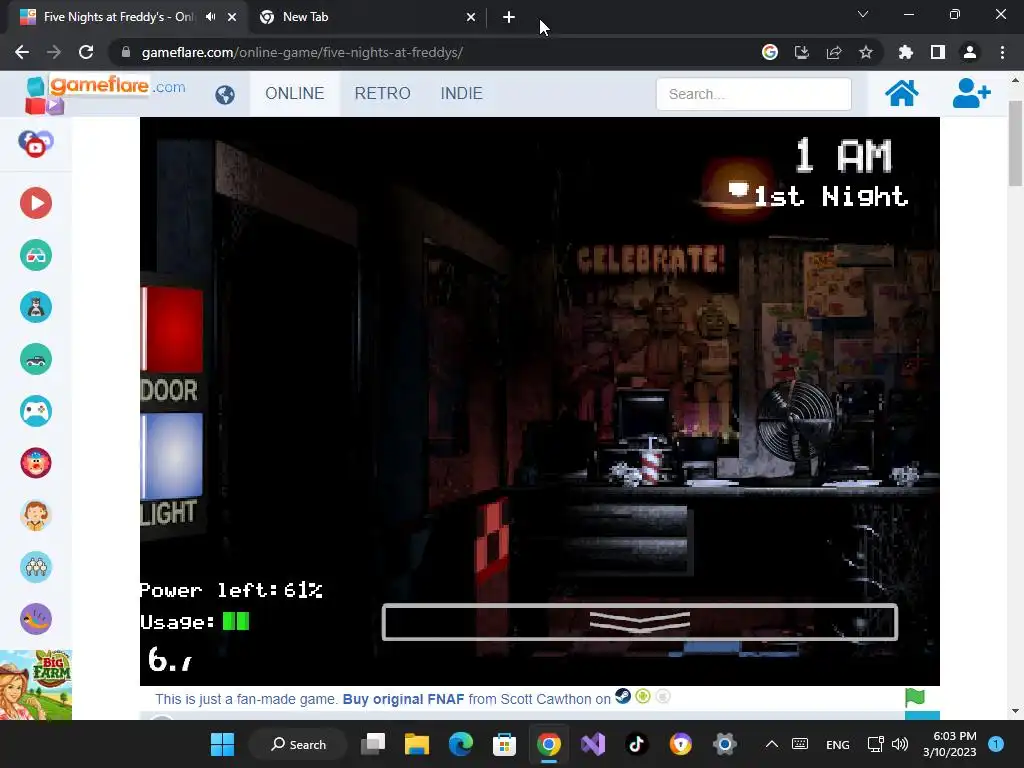
Task: Open the masked hero games category icon
Action: click(x=36, y=307)
